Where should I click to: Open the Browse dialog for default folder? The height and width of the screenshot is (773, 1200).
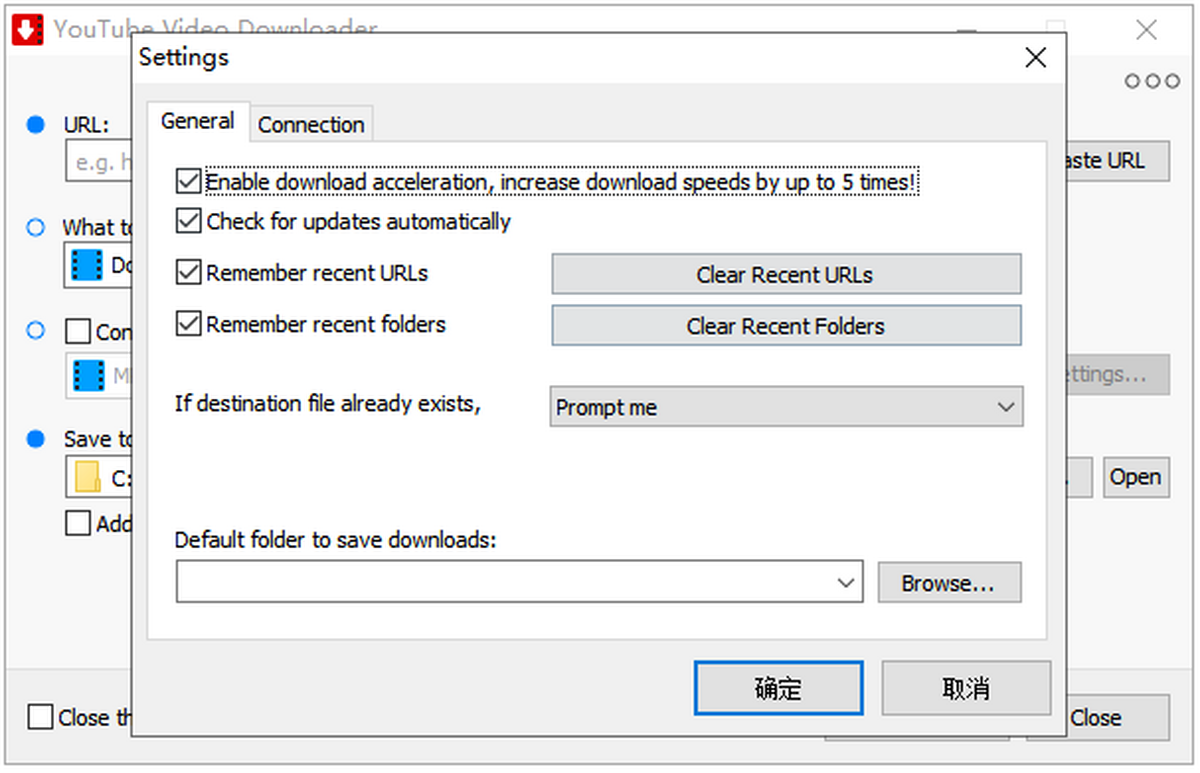click(x=949, y=582)
